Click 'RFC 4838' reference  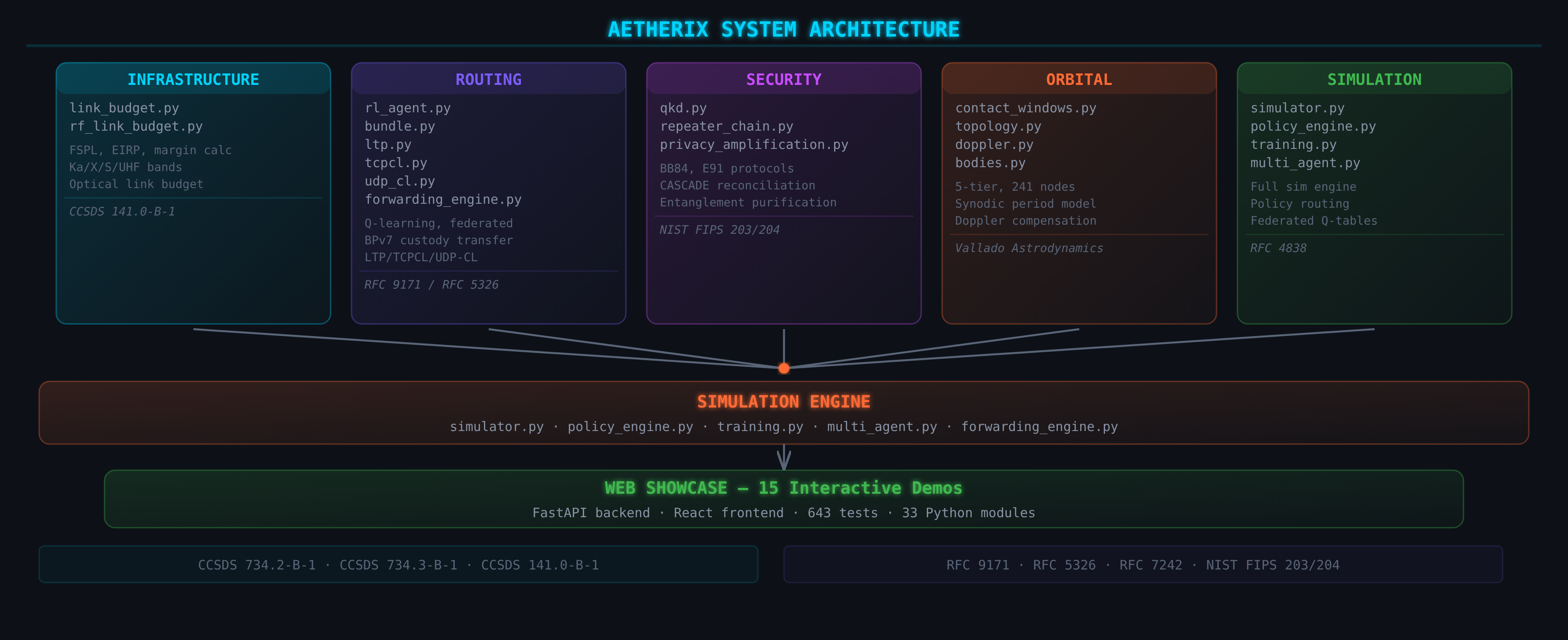click(x=1278, y=248)
